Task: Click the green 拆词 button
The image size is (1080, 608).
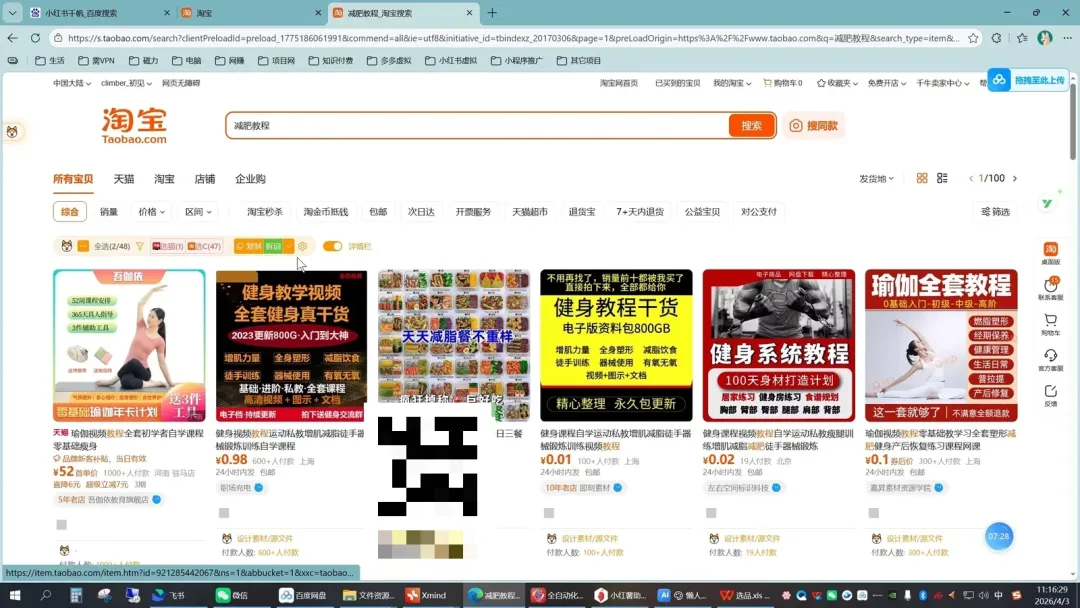Action: (273, 247)
